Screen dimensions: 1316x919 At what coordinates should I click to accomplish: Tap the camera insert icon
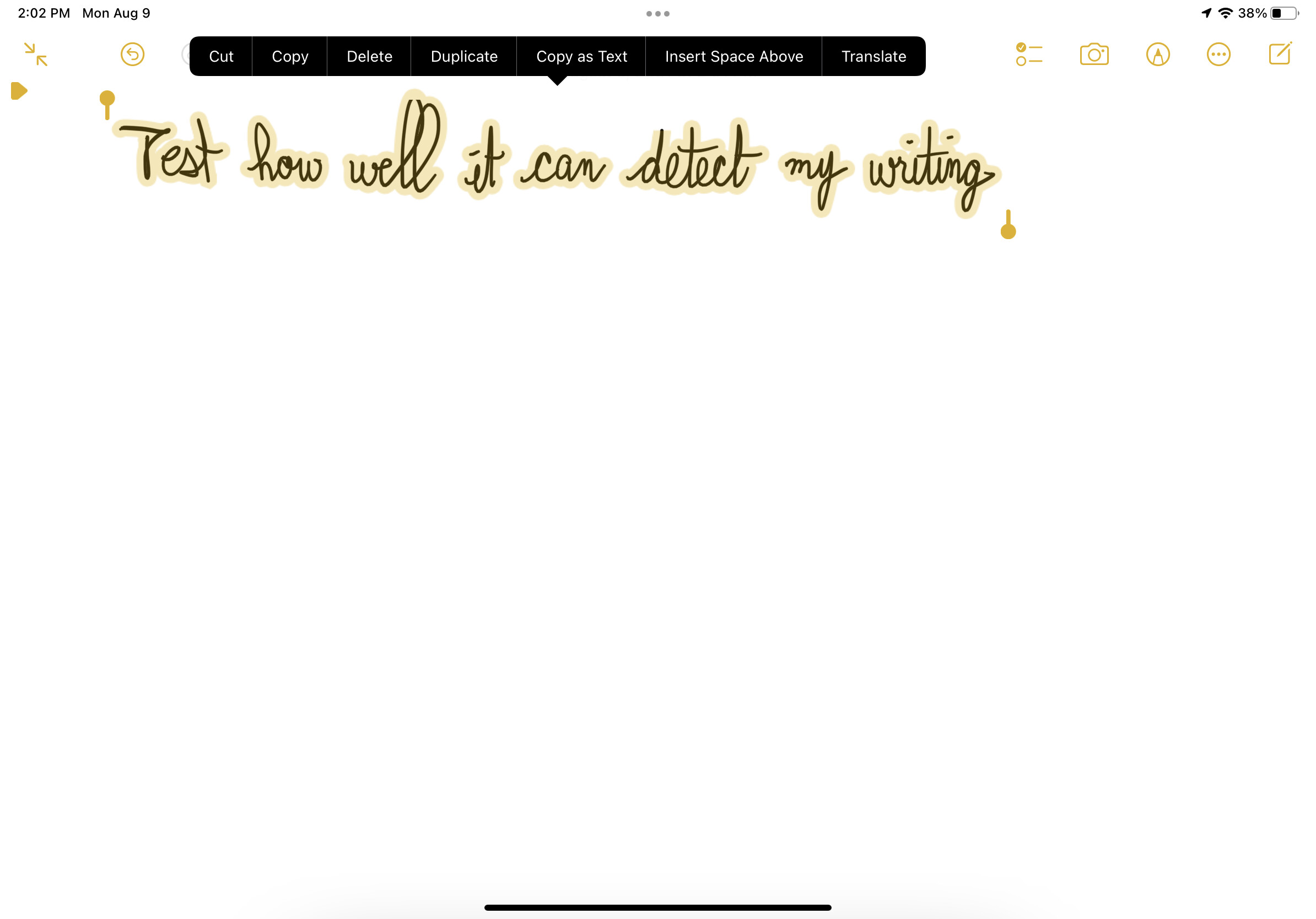[1095, 54]
